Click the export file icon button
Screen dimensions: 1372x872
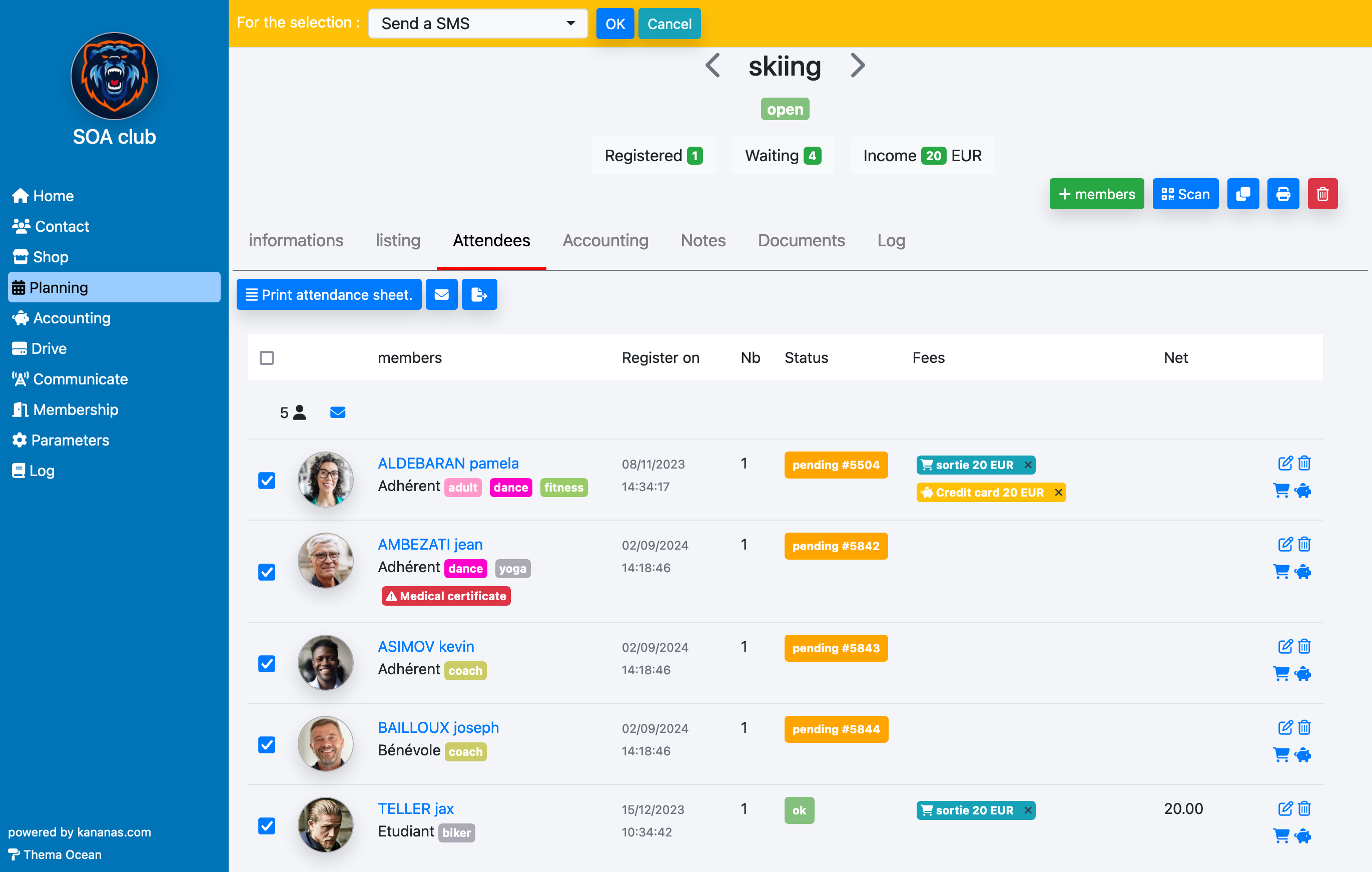479,295
